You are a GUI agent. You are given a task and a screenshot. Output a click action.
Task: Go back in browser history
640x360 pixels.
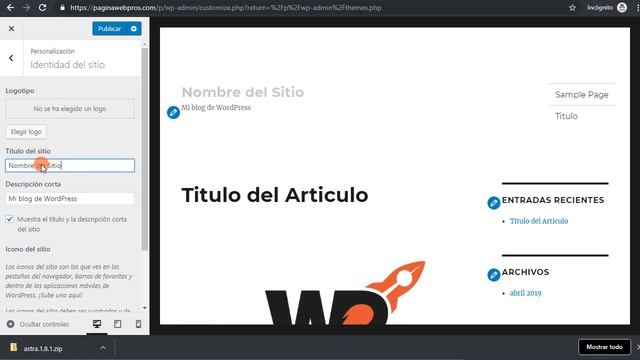click(x=10, y=7)
